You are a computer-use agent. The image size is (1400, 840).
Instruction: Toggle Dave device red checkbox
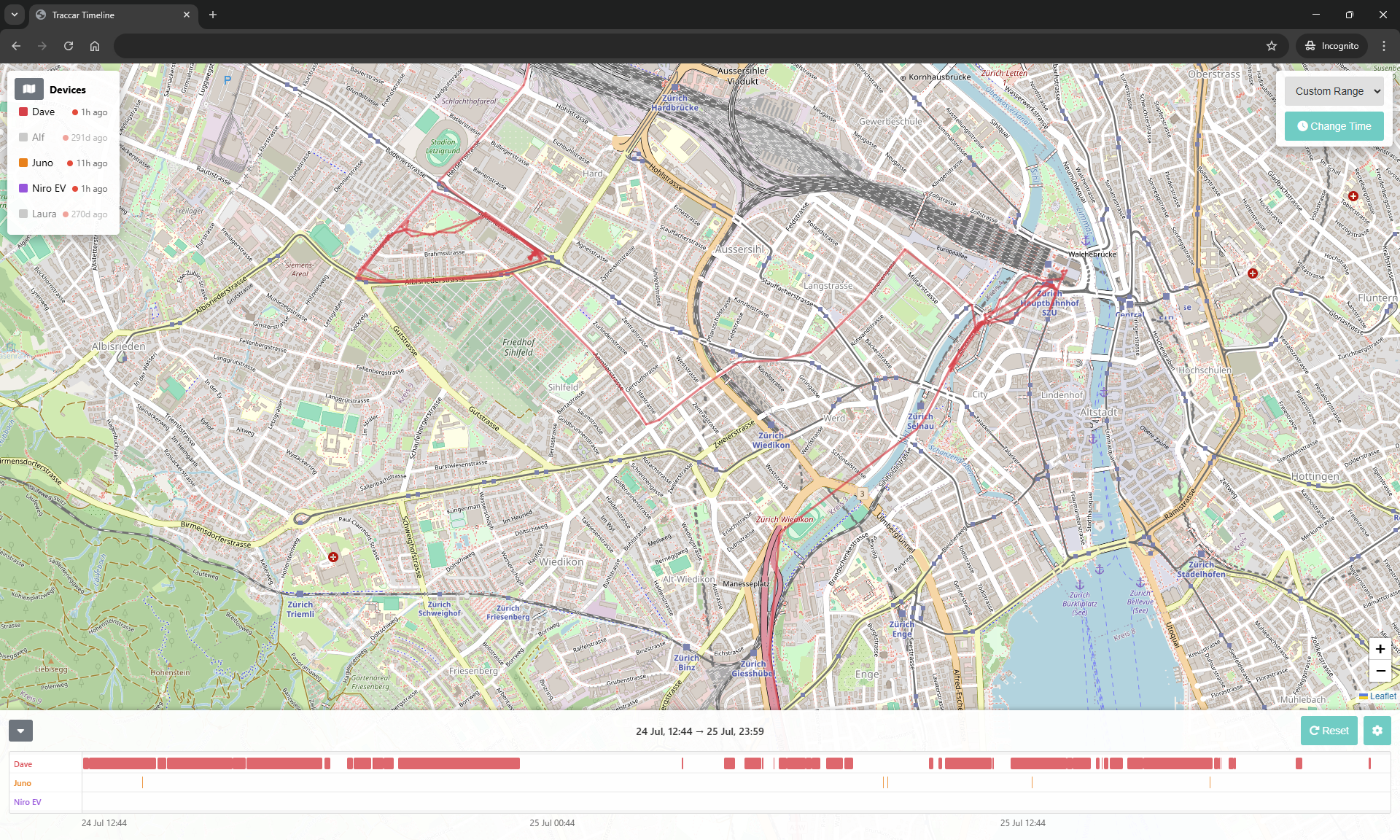click(x=23, y=112)
